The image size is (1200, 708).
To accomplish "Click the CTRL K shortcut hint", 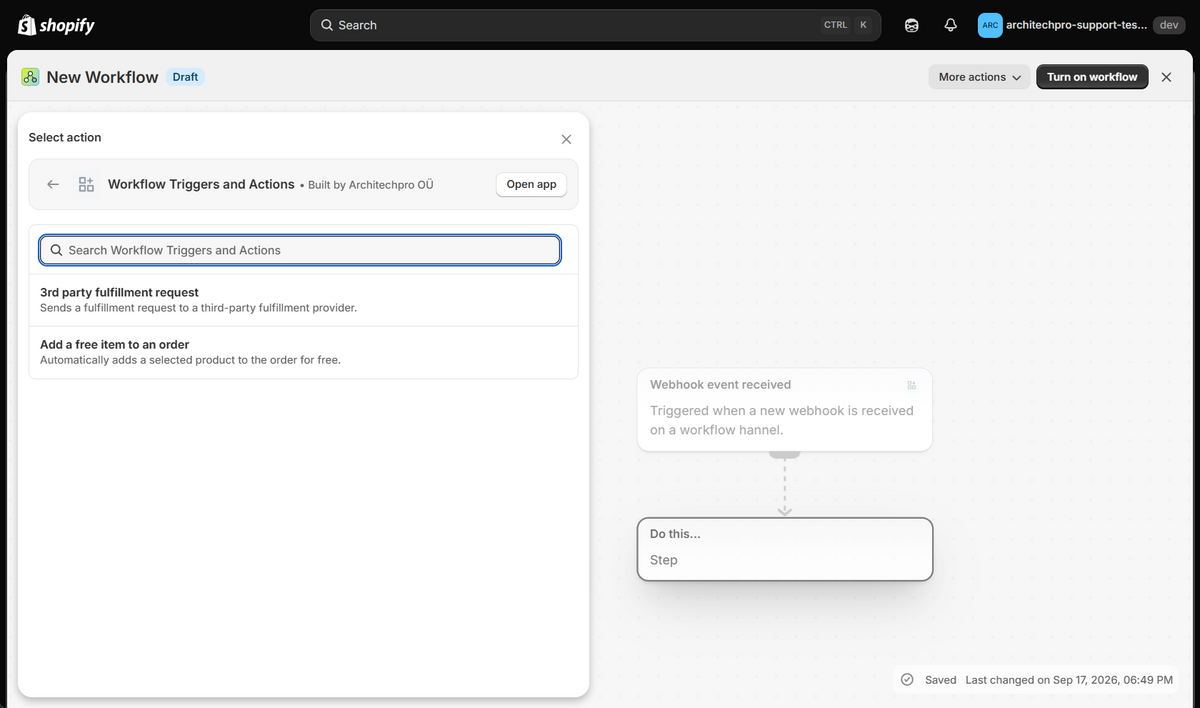I will point(848,25).
